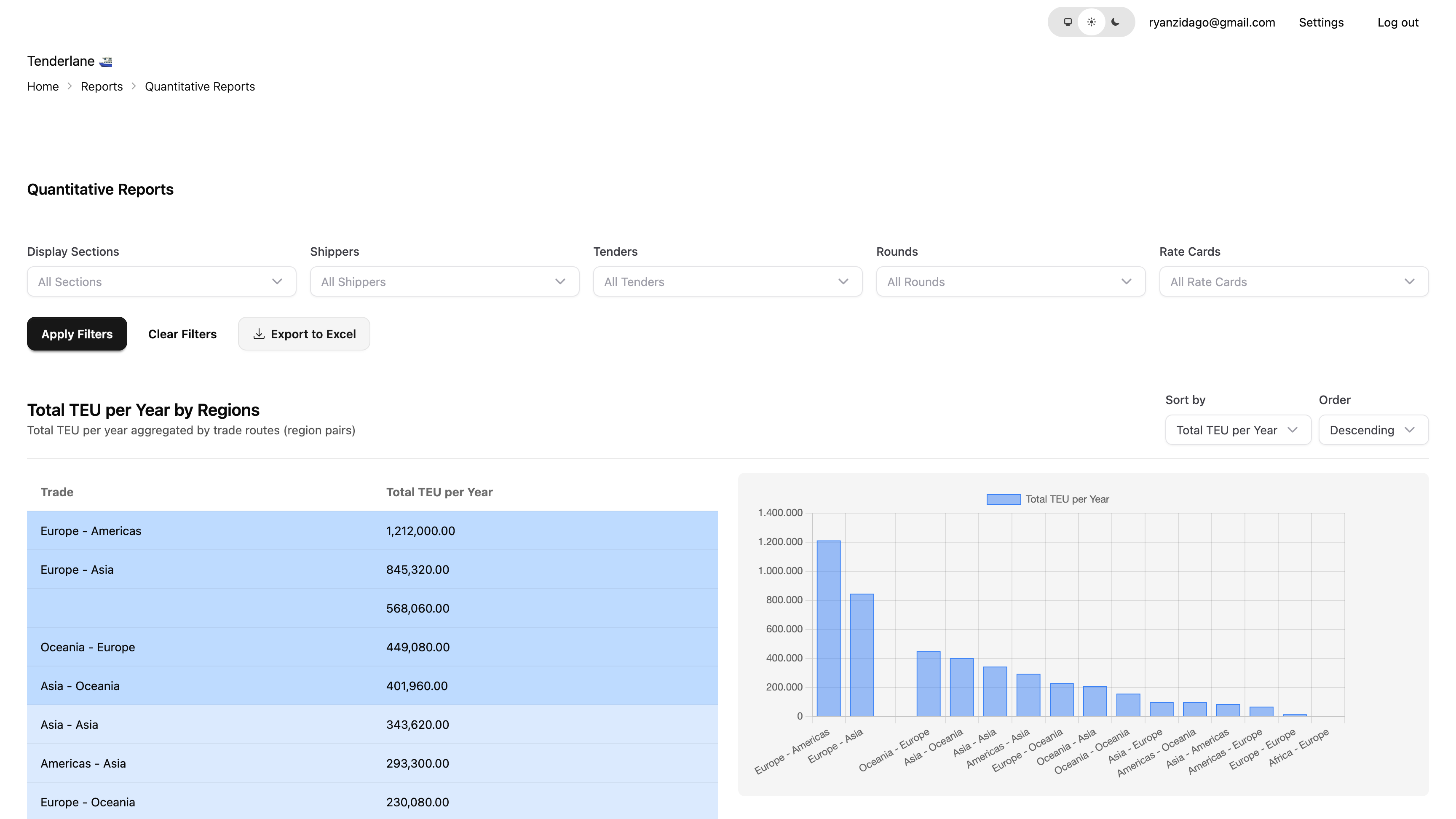
Task: Click the Tenderlane ship logo
Action: [106, 61]
